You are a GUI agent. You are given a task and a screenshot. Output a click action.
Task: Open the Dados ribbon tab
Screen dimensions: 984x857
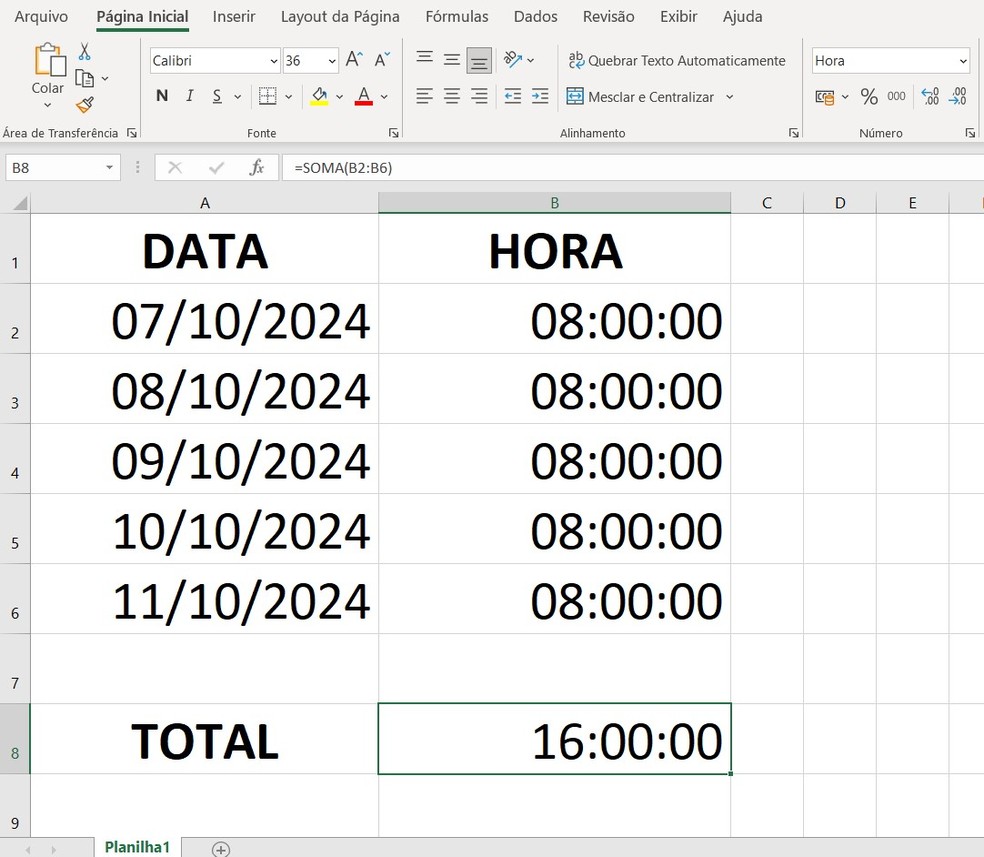pyautogui.click(x=535, y=16)
